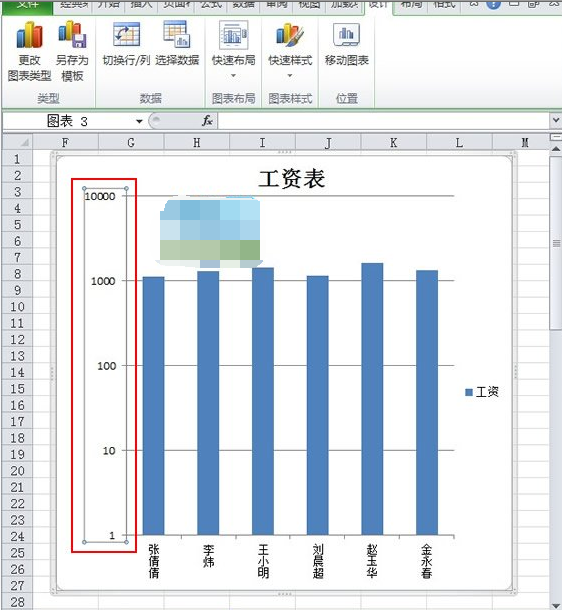Switch to the 格式 chart tools tab
This screenshot has width=562, height=610.
tap(444, 5)
